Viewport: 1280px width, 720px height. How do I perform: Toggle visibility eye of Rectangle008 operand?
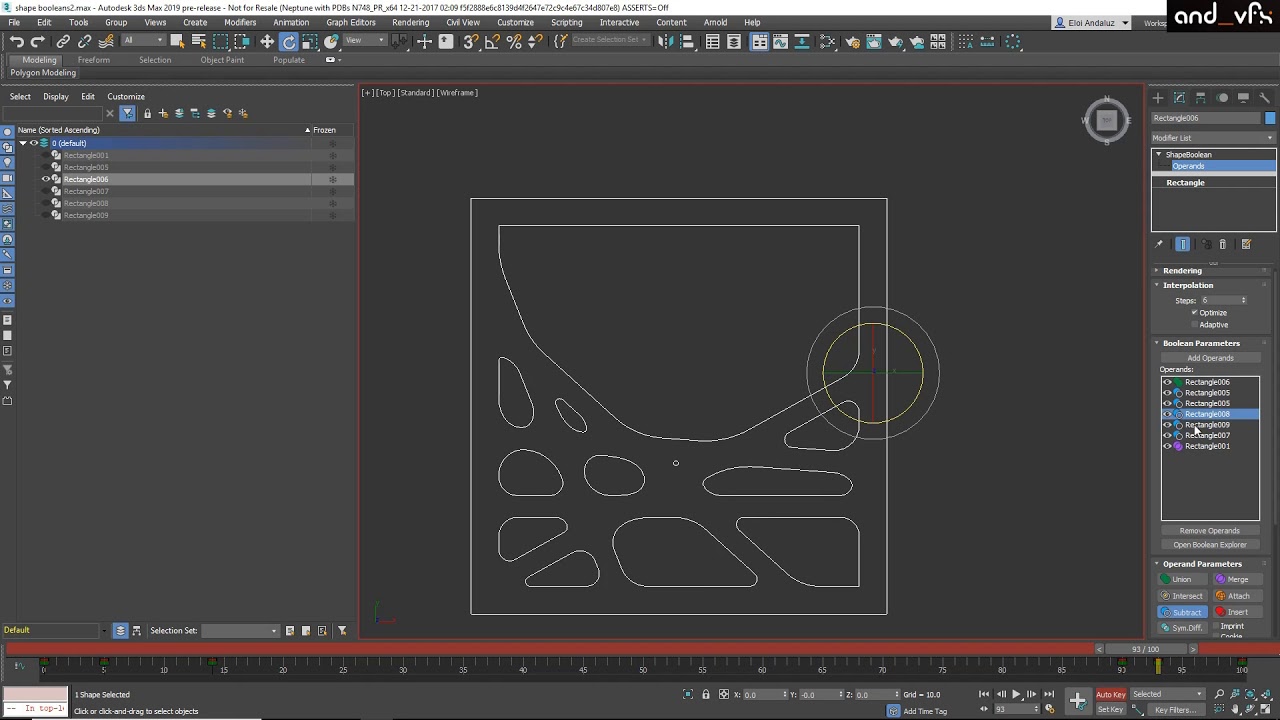(x=1167, y=414)
